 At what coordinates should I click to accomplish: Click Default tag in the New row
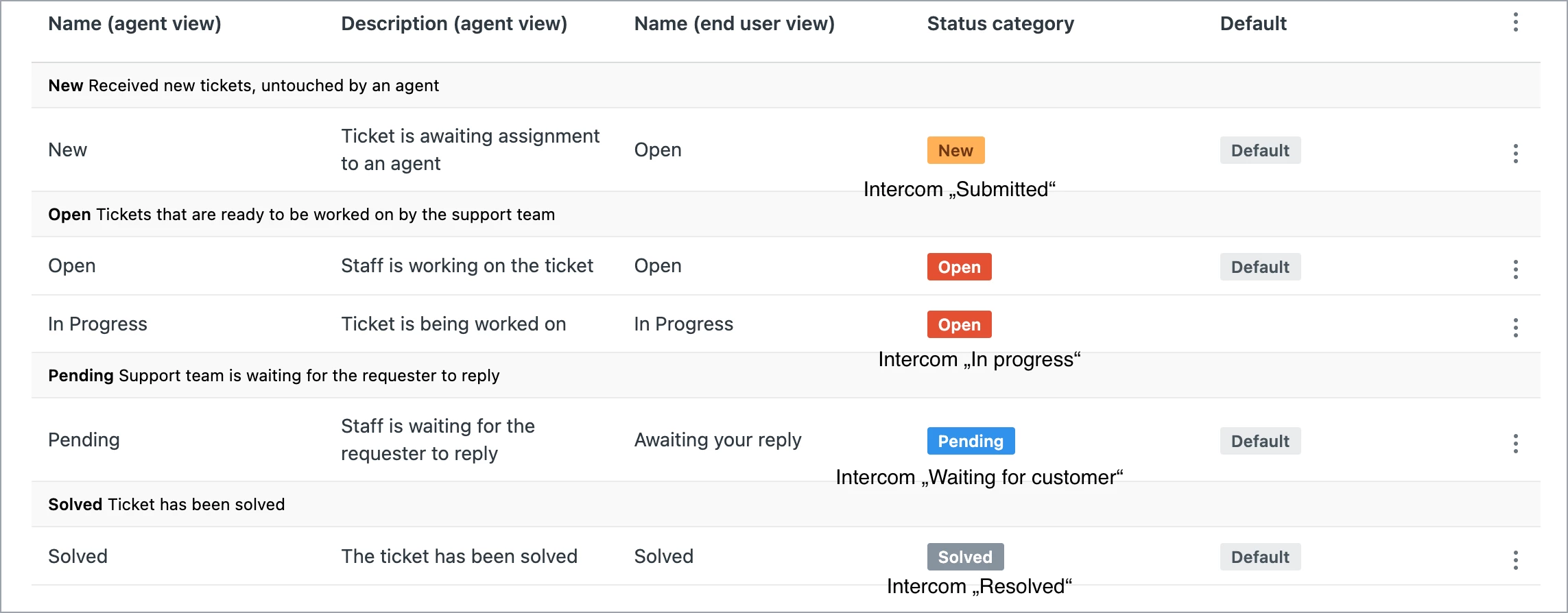tap(1260, 150)
